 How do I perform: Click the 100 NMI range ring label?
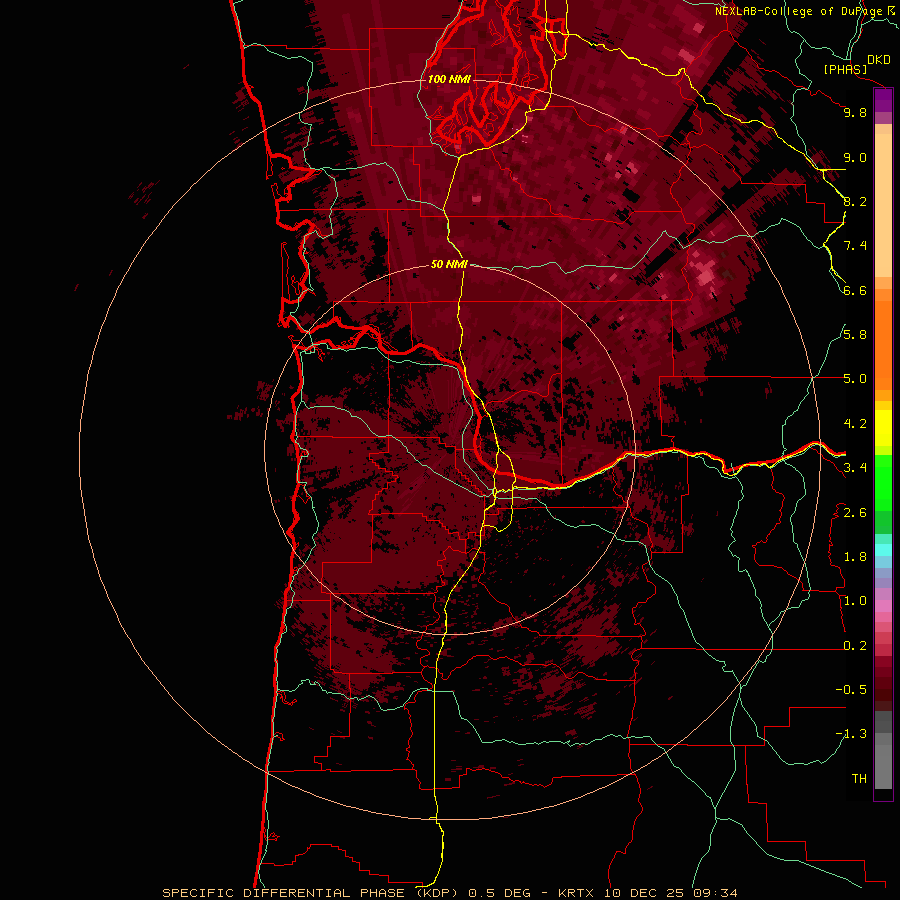449,79
